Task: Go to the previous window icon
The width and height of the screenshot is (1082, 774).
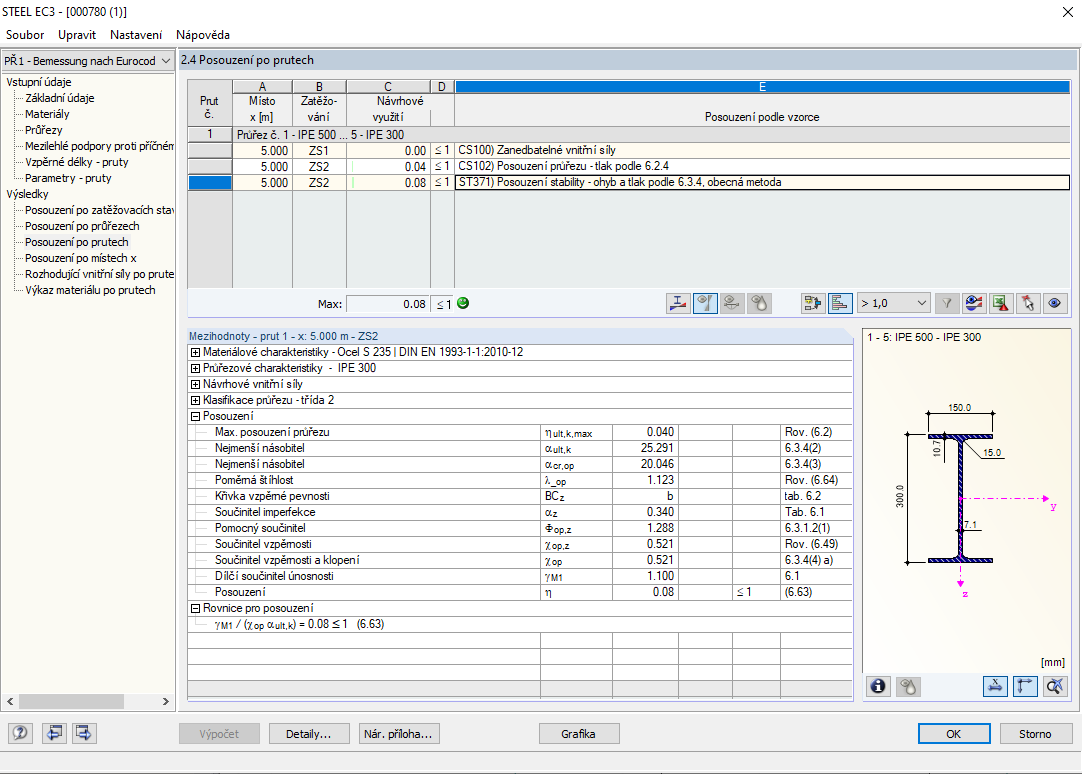Action: (54, 733)
